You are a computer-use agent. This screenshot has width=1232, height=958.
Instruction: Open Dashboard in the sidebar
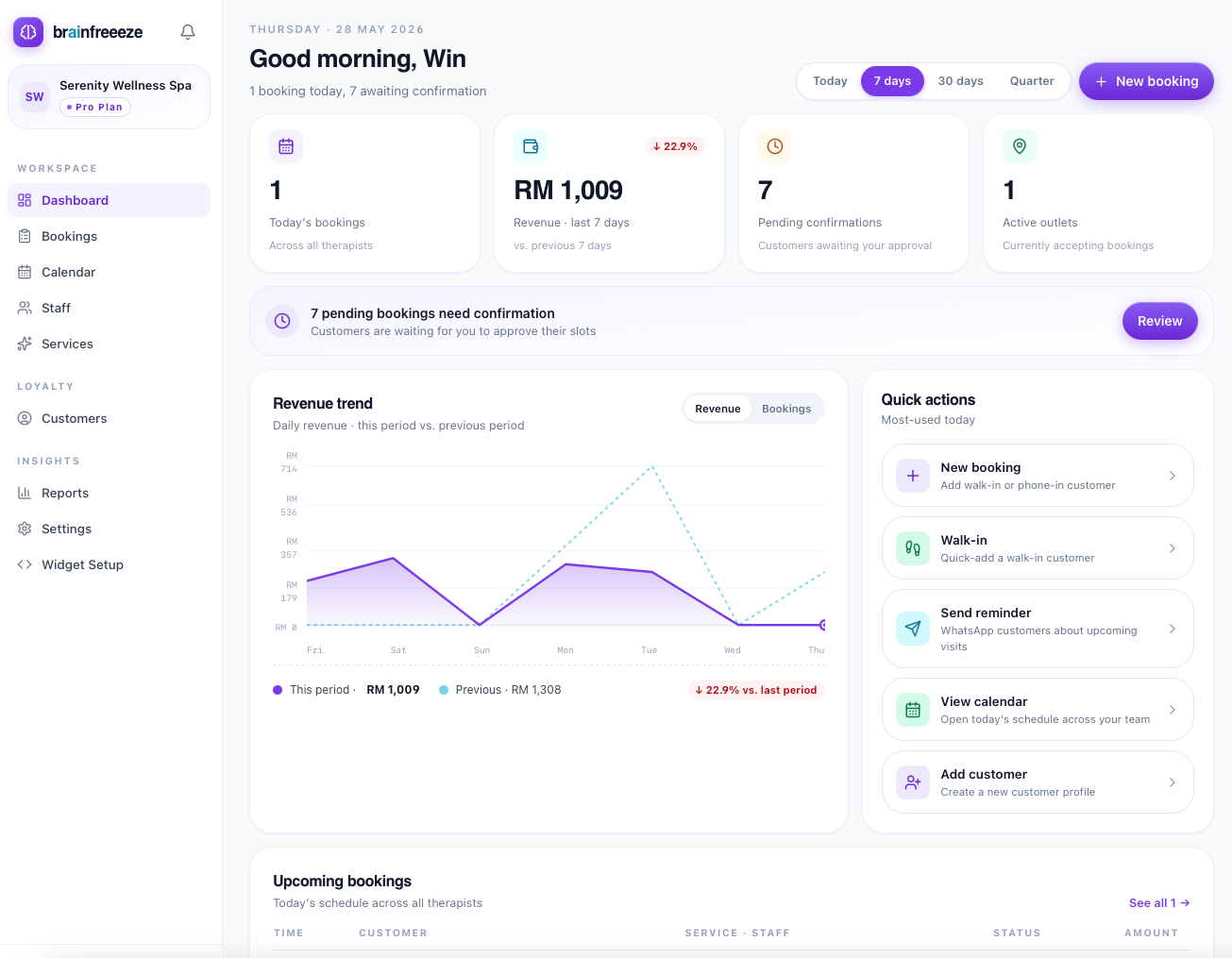tap(109, 200)
